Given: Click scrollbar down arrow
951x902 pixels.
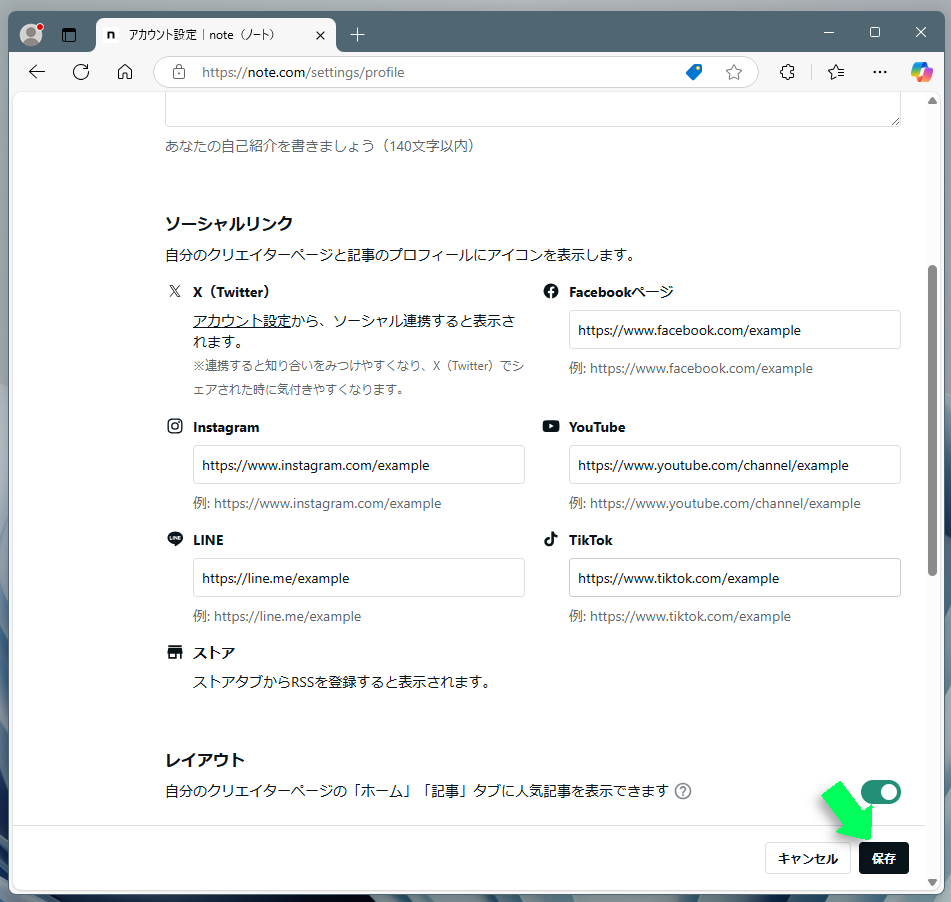Looking at the screenshot, I should 932,883.
